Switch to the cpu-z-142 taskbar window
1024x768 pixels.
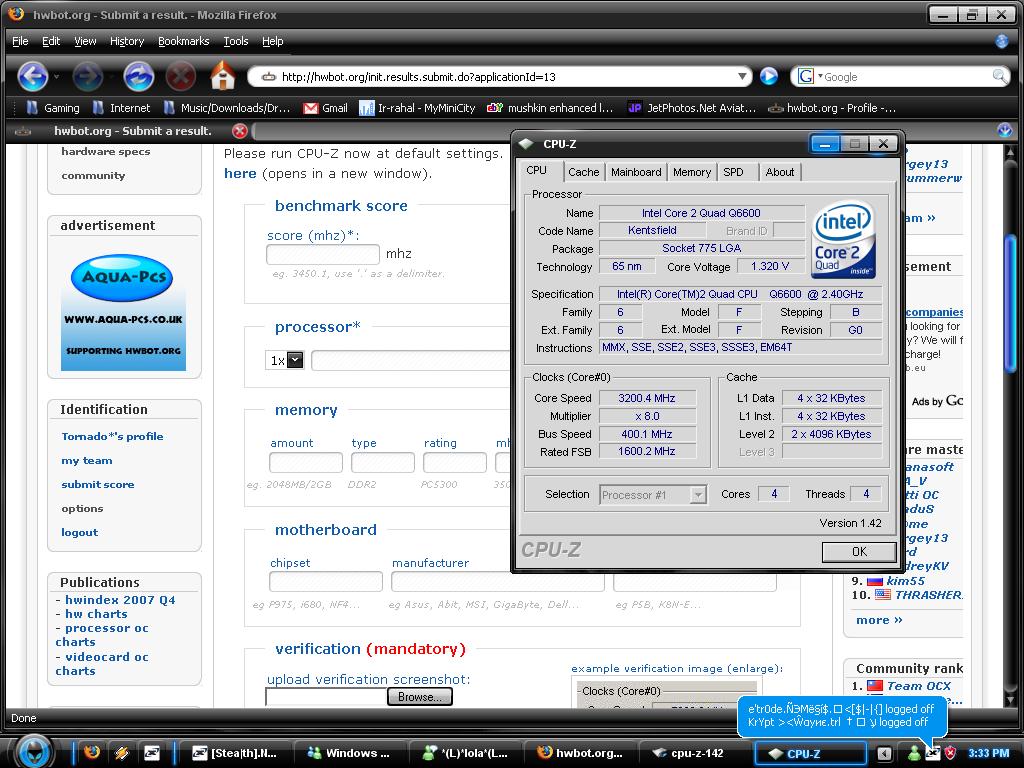(x=694, y=753)
